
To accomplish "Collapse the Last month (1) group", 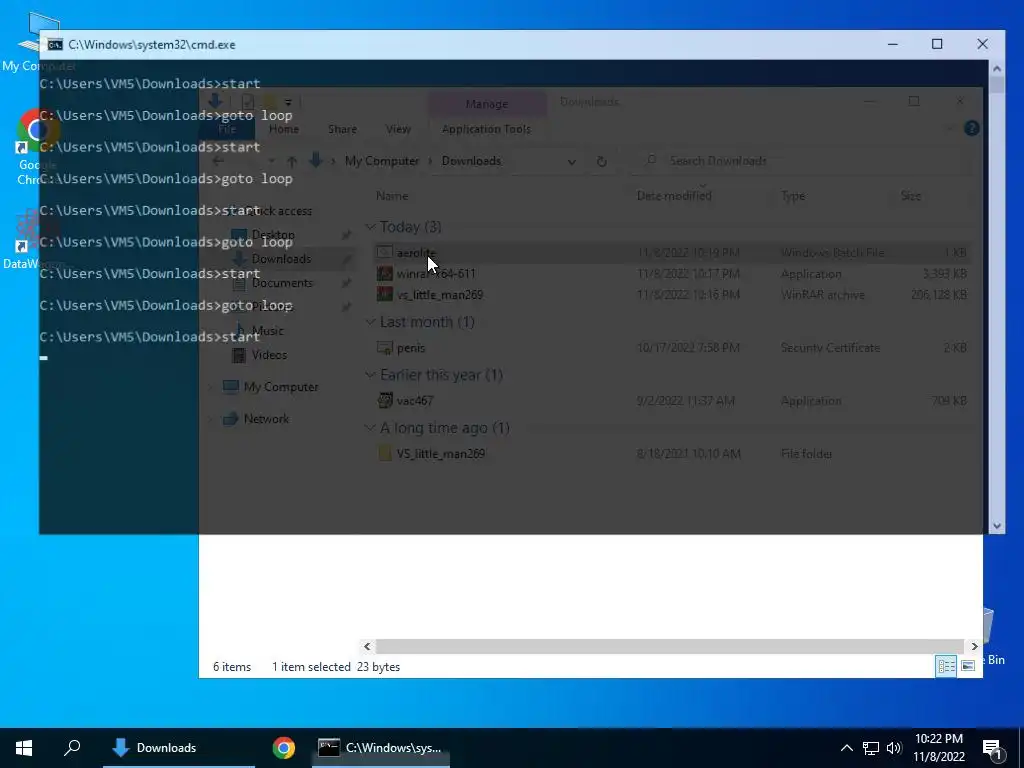I will tap(370, 322).
